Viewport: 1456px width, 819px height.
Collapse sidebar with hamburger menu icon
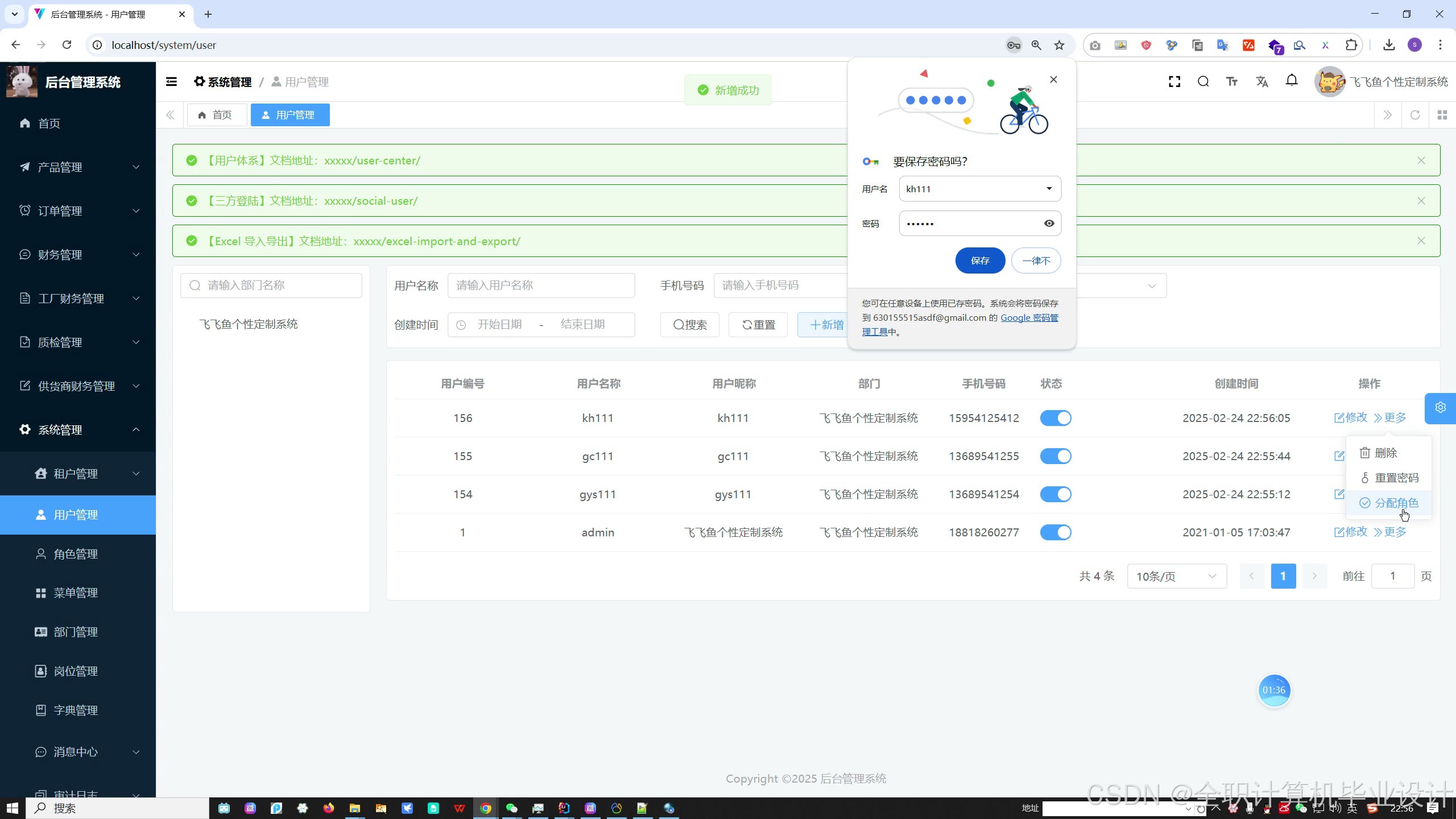pyautogui.click(x=171, y=82)
